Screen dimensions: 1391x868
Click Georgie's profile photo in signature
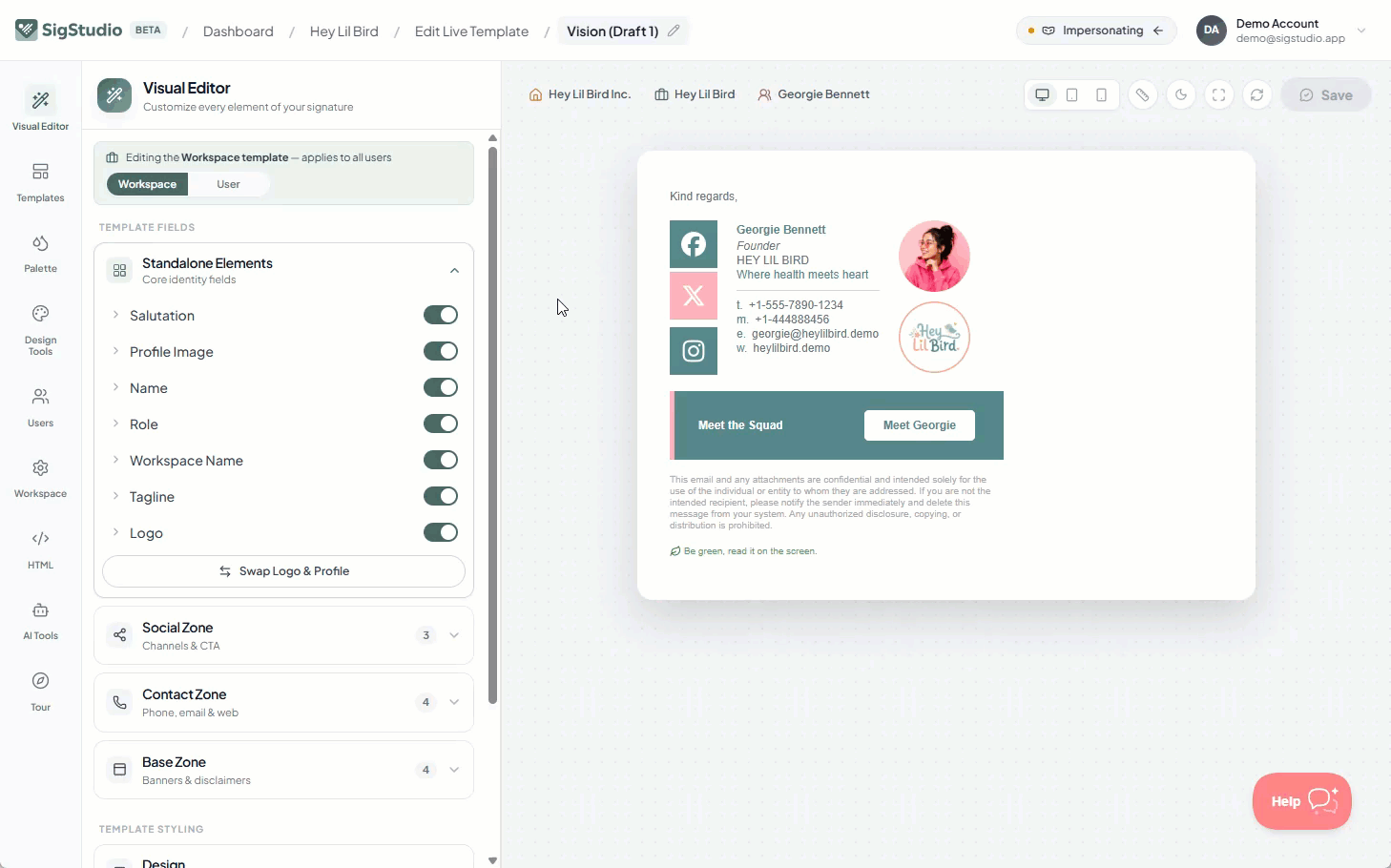934,257
